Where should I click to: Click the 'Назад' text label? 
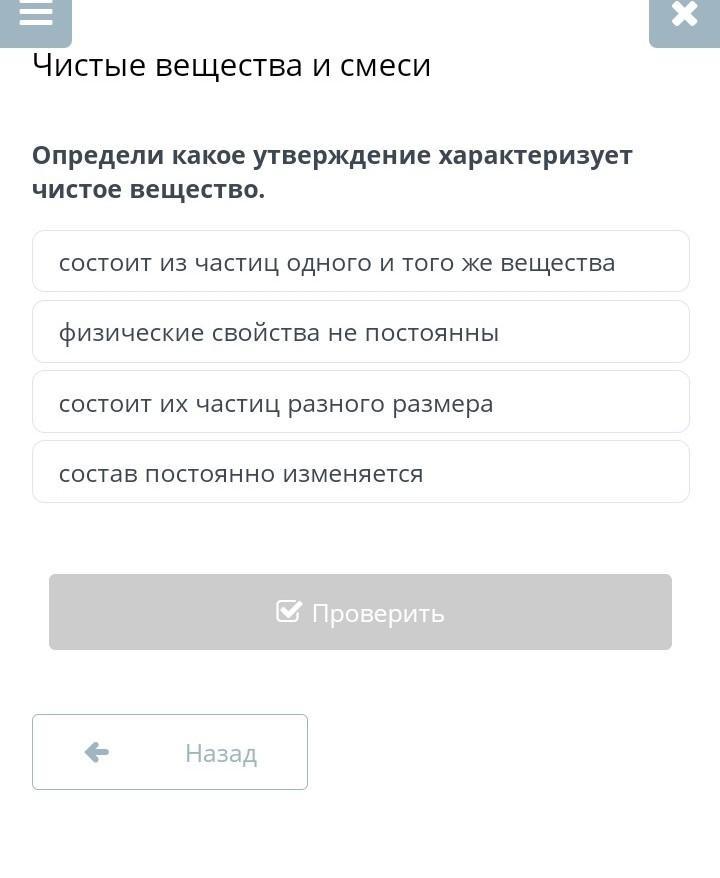(x=220, y=753)
